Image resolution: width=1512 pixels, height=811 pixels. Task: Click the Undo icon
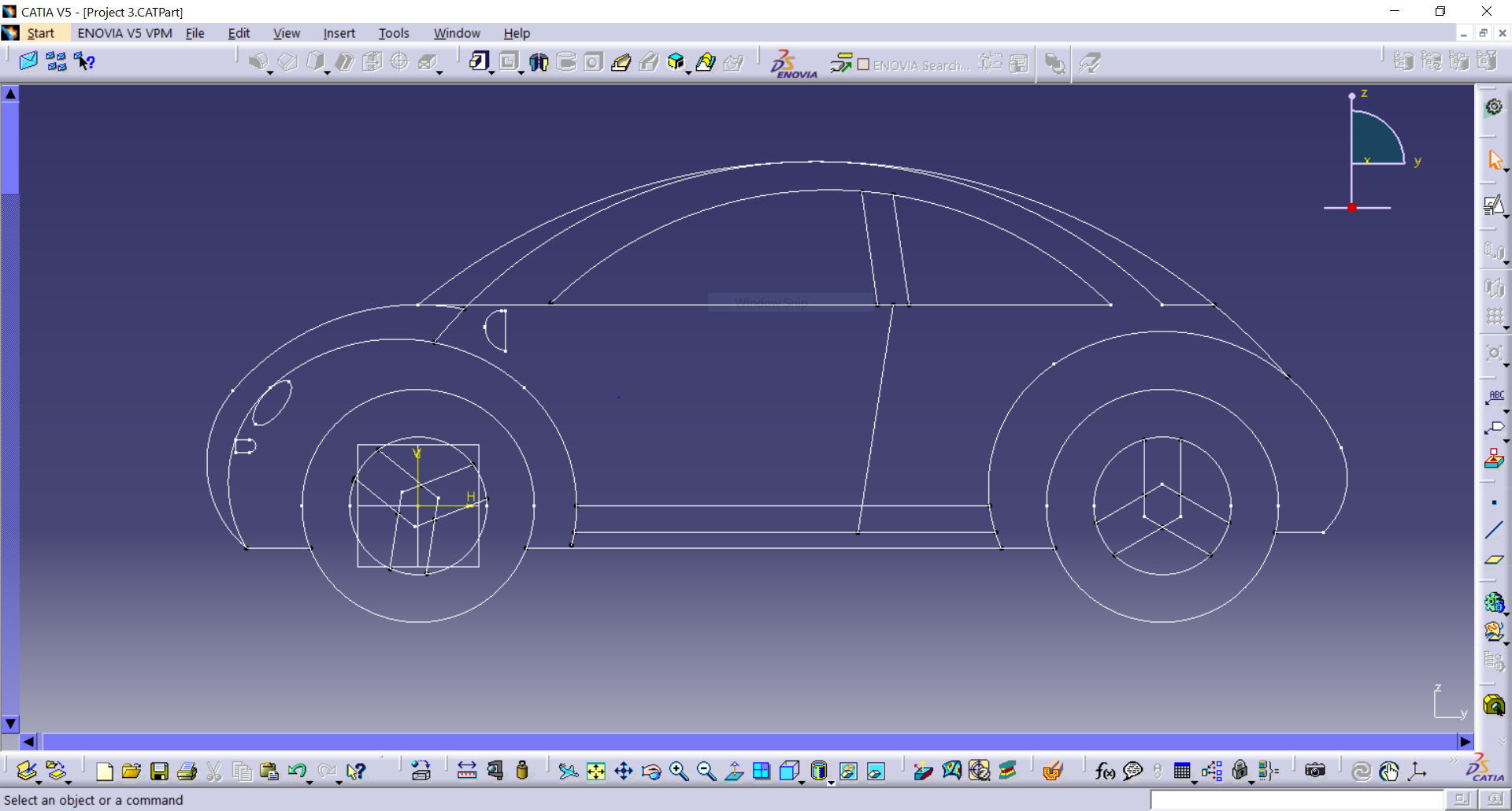click(x=297, y=771)
